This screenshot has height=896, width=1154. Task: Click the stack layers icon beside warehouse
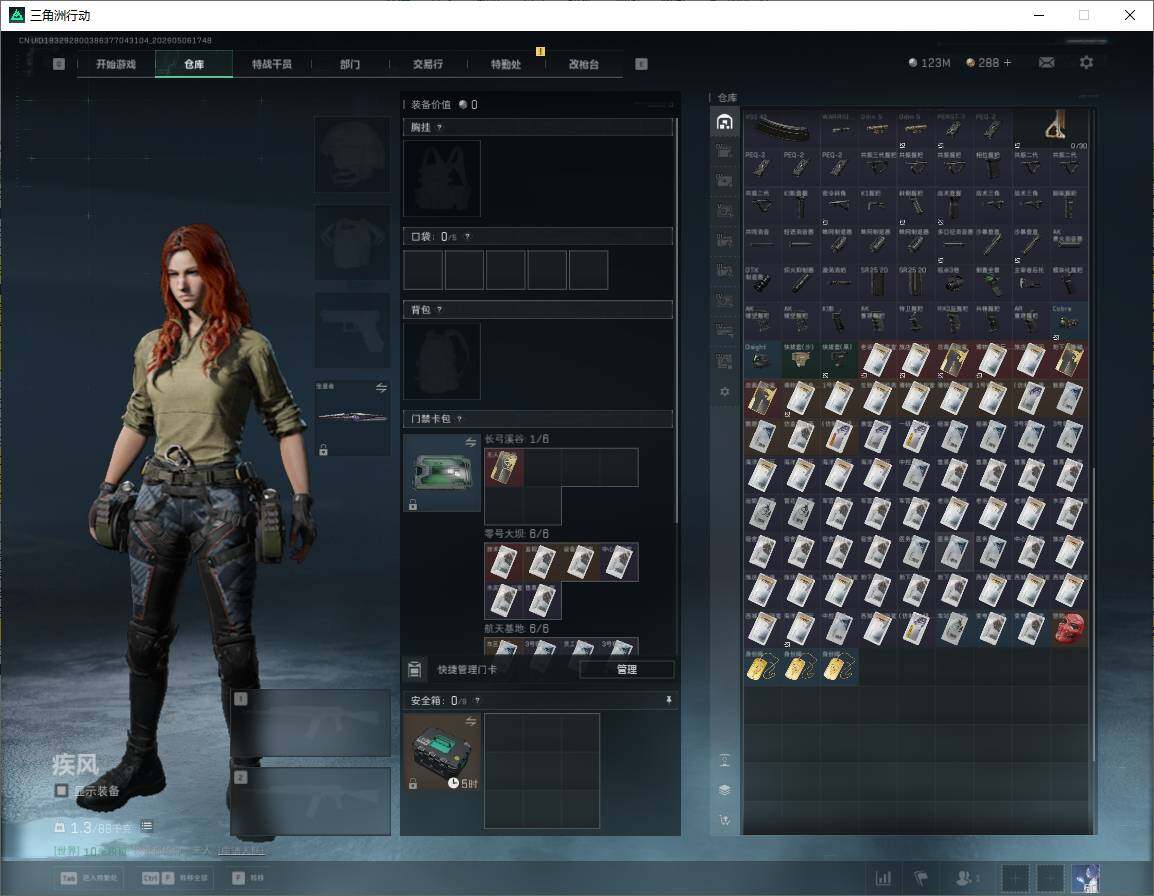[x=724, y=790]
